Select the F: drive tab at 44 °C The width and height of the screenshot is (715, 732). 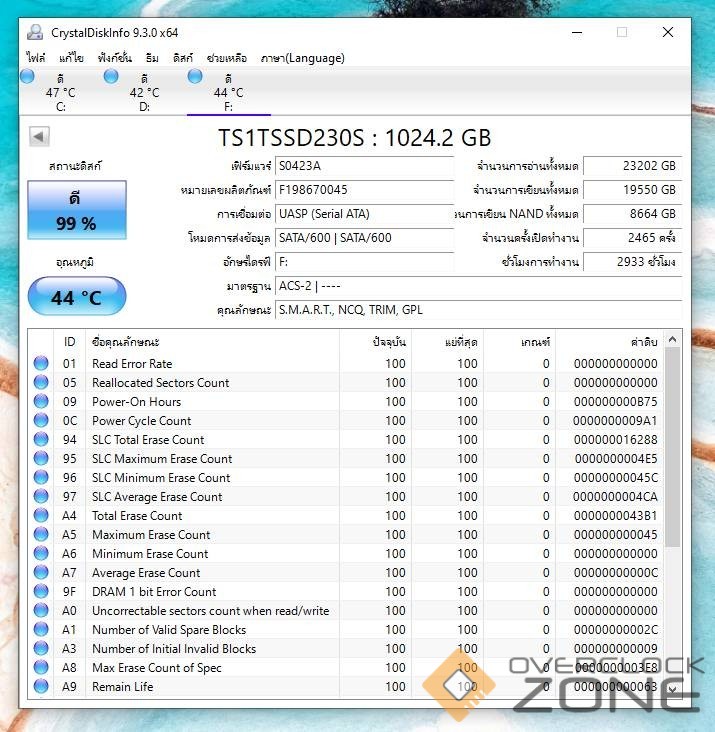pos(229,92)
